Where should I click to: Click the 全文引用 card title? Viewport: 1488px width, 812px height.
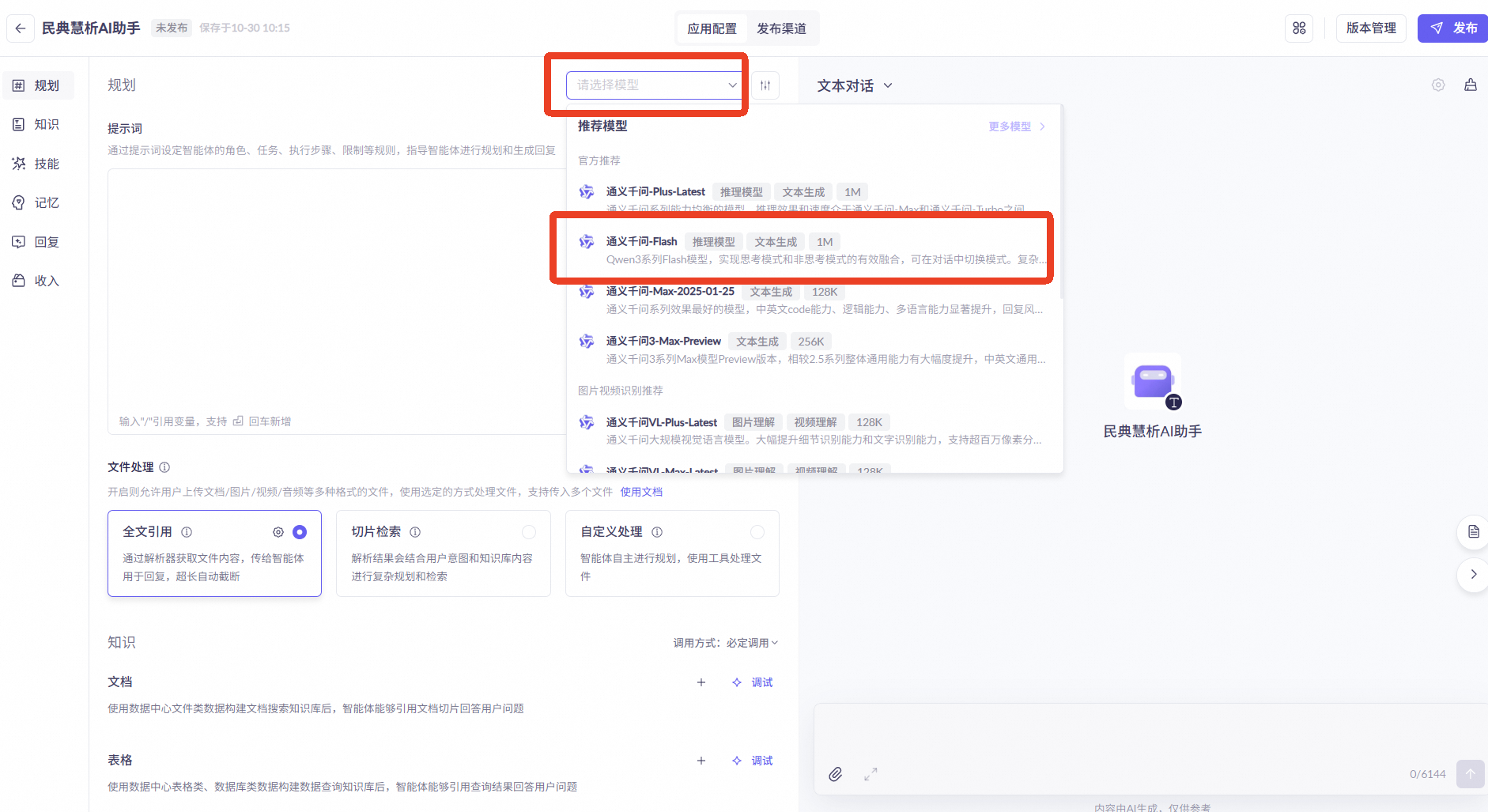(x=147, y=532)
